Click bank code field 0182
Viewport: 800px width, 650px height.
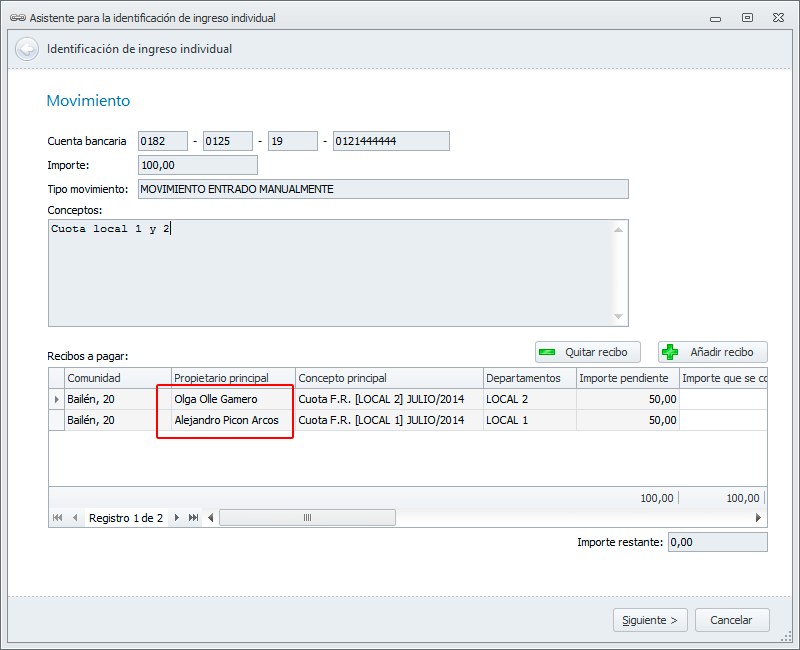tap(163, 141)
